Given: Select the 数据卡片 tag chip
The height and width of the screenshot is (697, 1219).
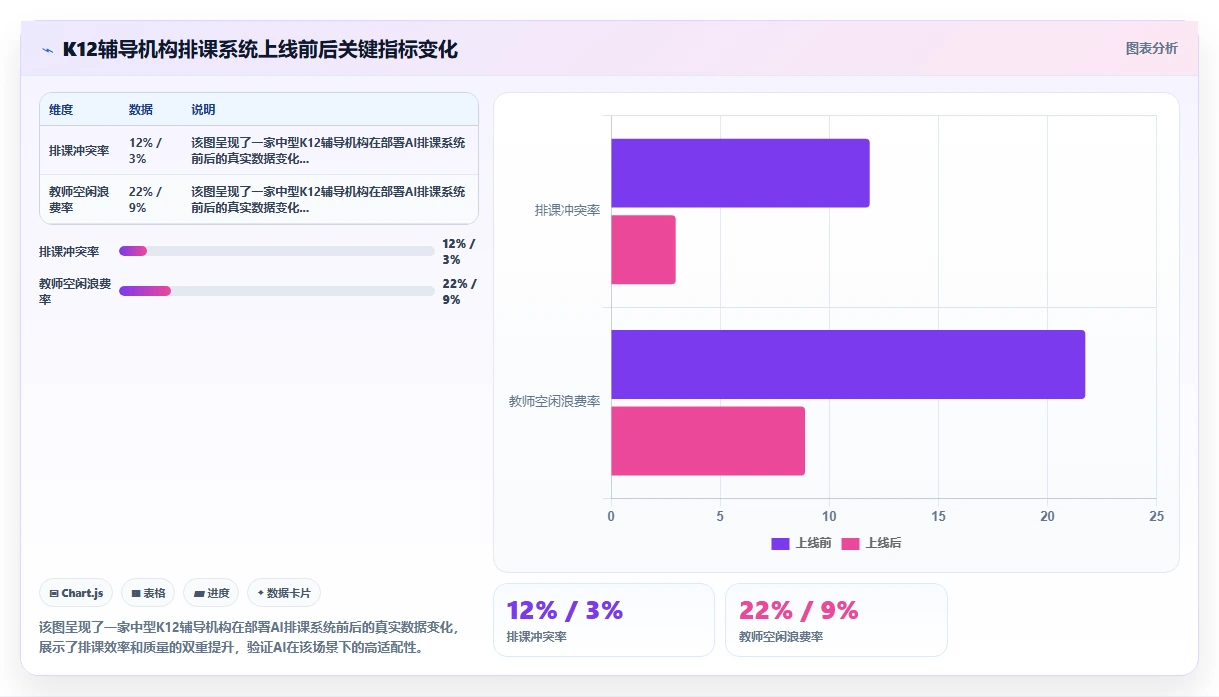Looking at the screenshot, I should pyautogui.click(x=284, y=593).
